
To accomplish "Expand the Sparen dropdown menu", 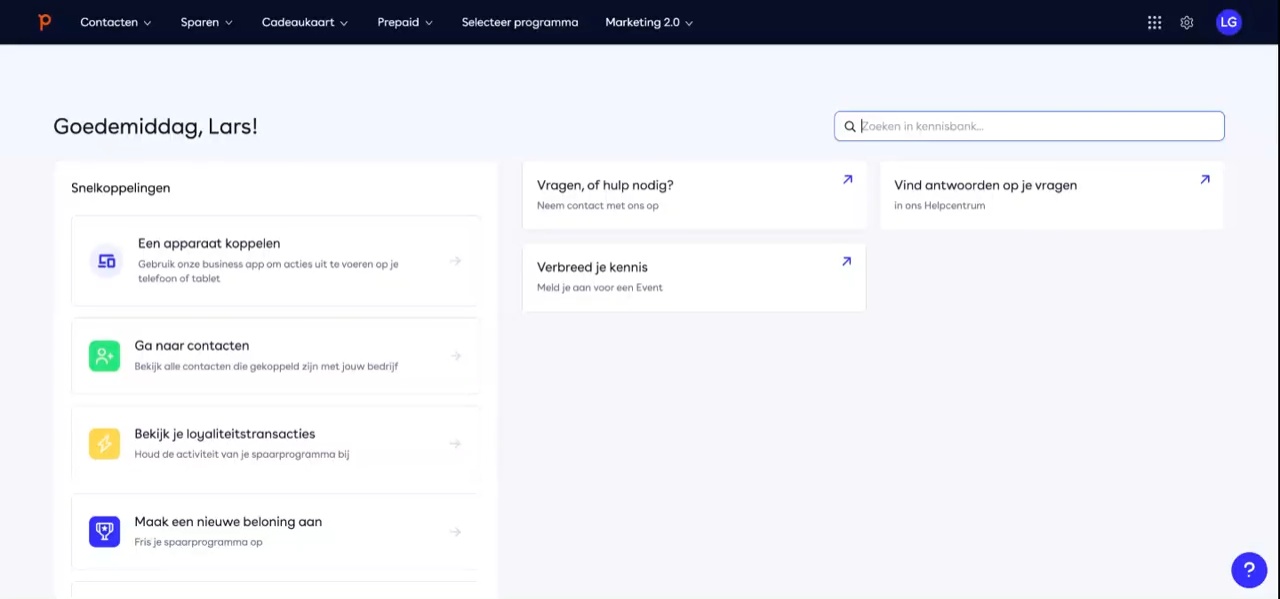I will pos(207,22).
